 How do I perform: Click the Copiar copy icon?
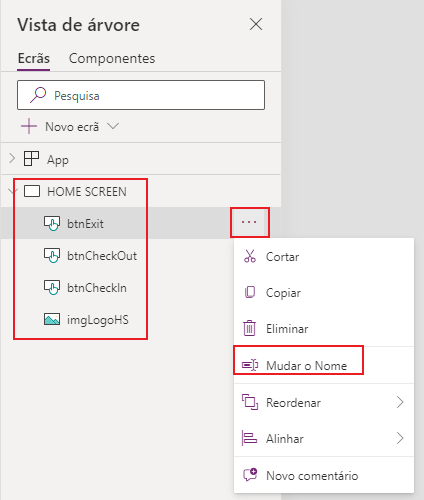(250, 292)
